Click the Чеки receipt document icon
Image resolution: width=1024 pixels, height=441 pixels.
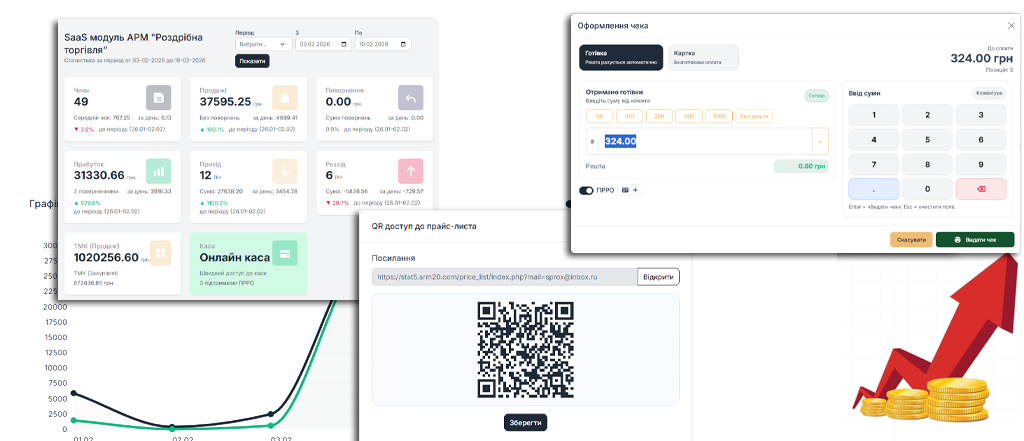(x=158, y=97)
